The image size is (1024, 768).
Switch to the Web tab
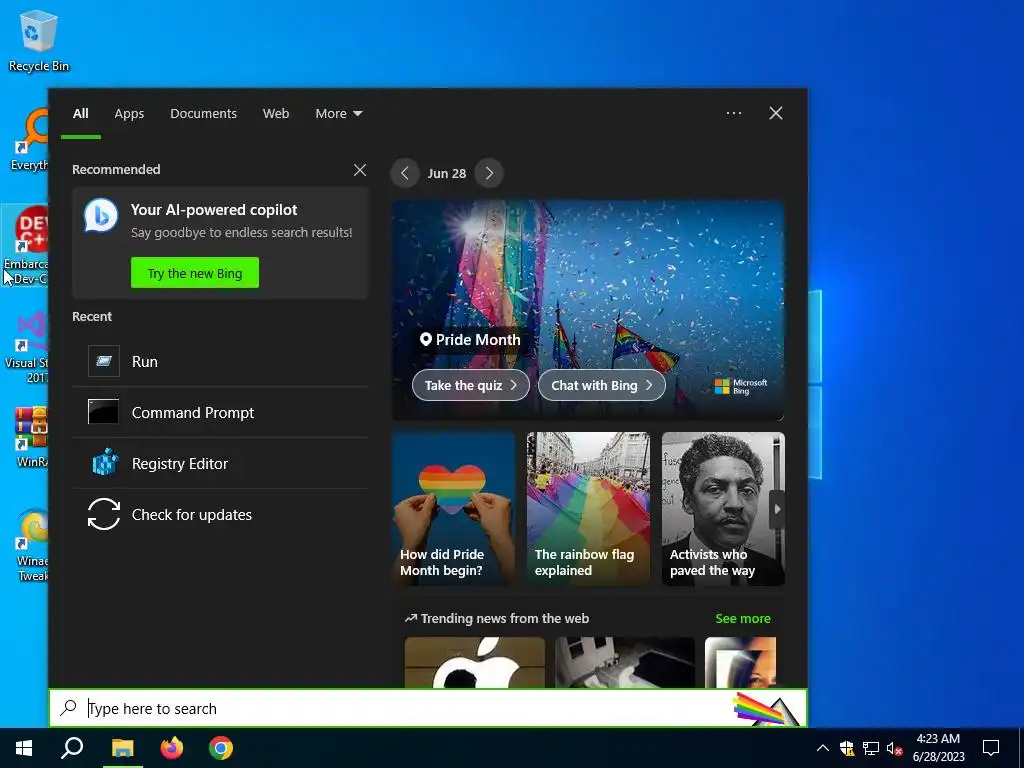[276, 114]
